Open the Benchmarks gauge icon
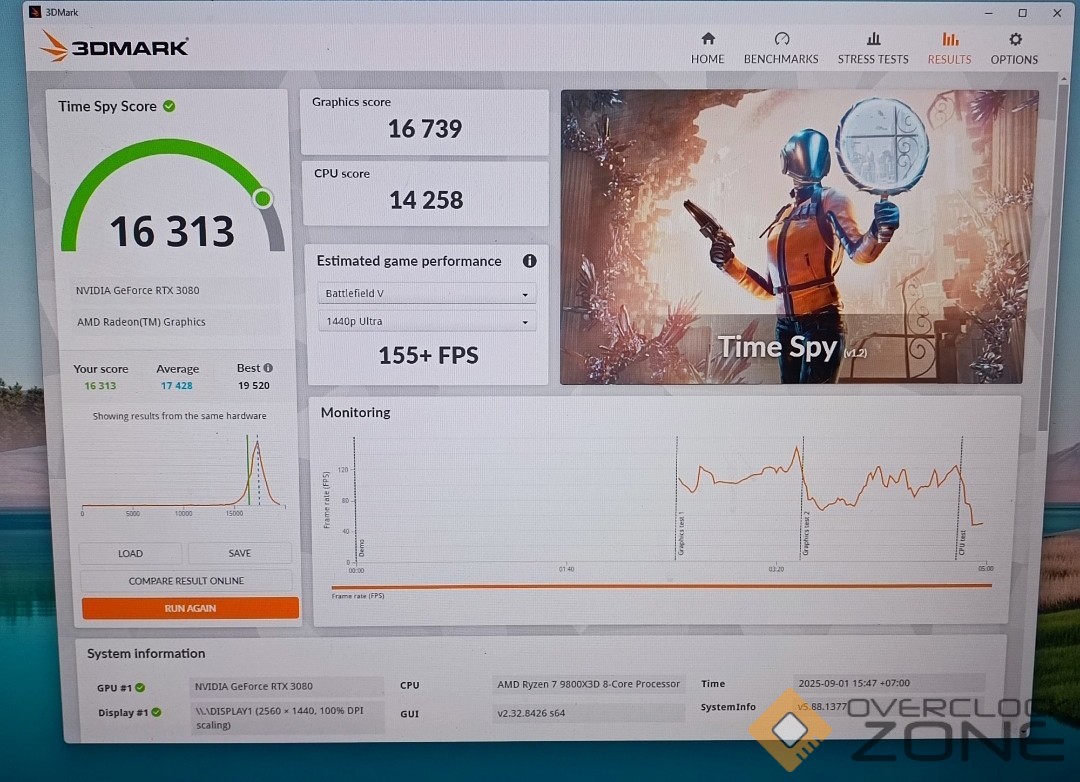The image size is (1080, 782). pyautogui.click(x=781, y=39)
